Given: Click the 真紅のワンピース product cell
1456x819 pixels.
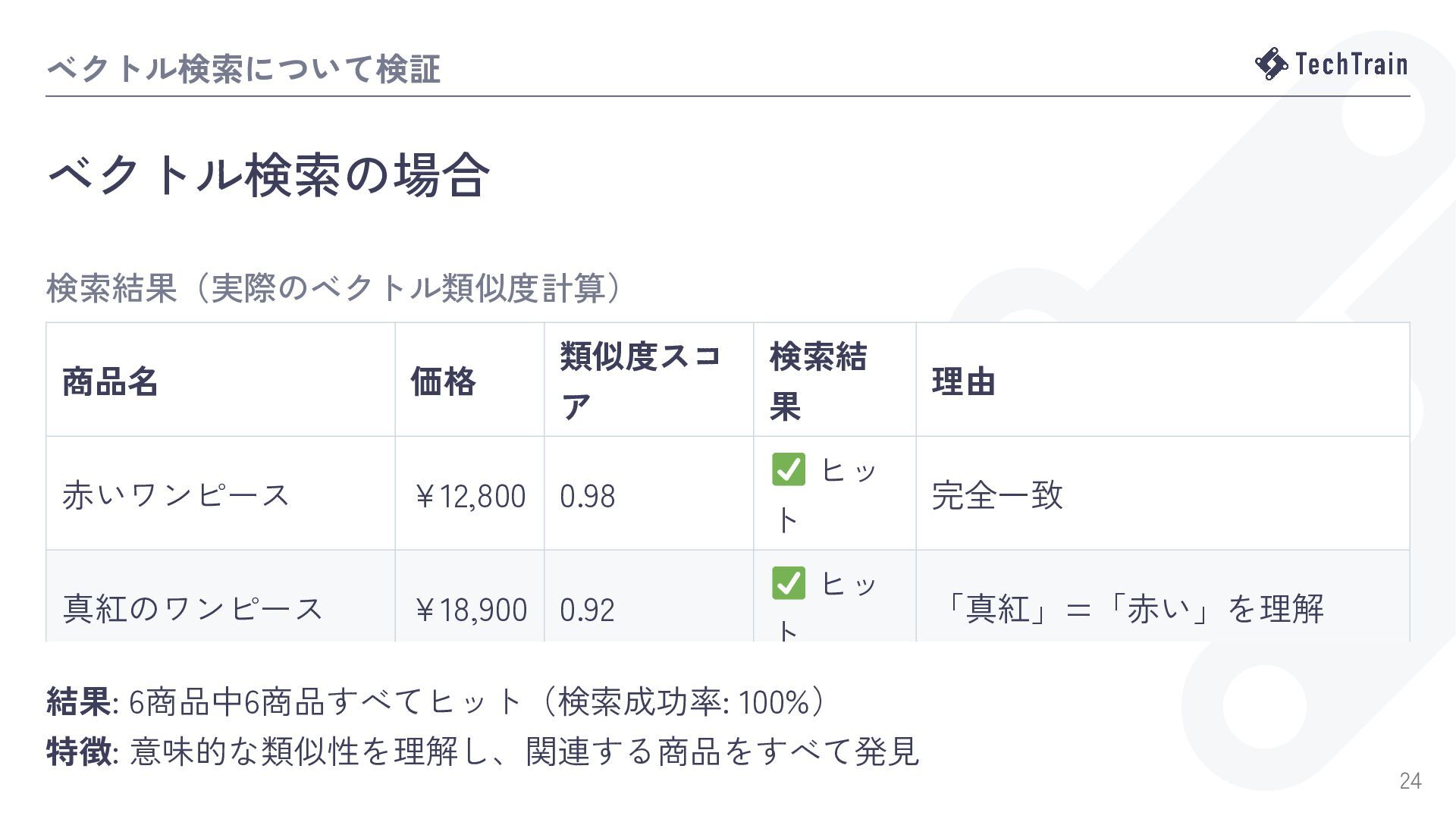Looking at the screenshot, I should point(221,597).
